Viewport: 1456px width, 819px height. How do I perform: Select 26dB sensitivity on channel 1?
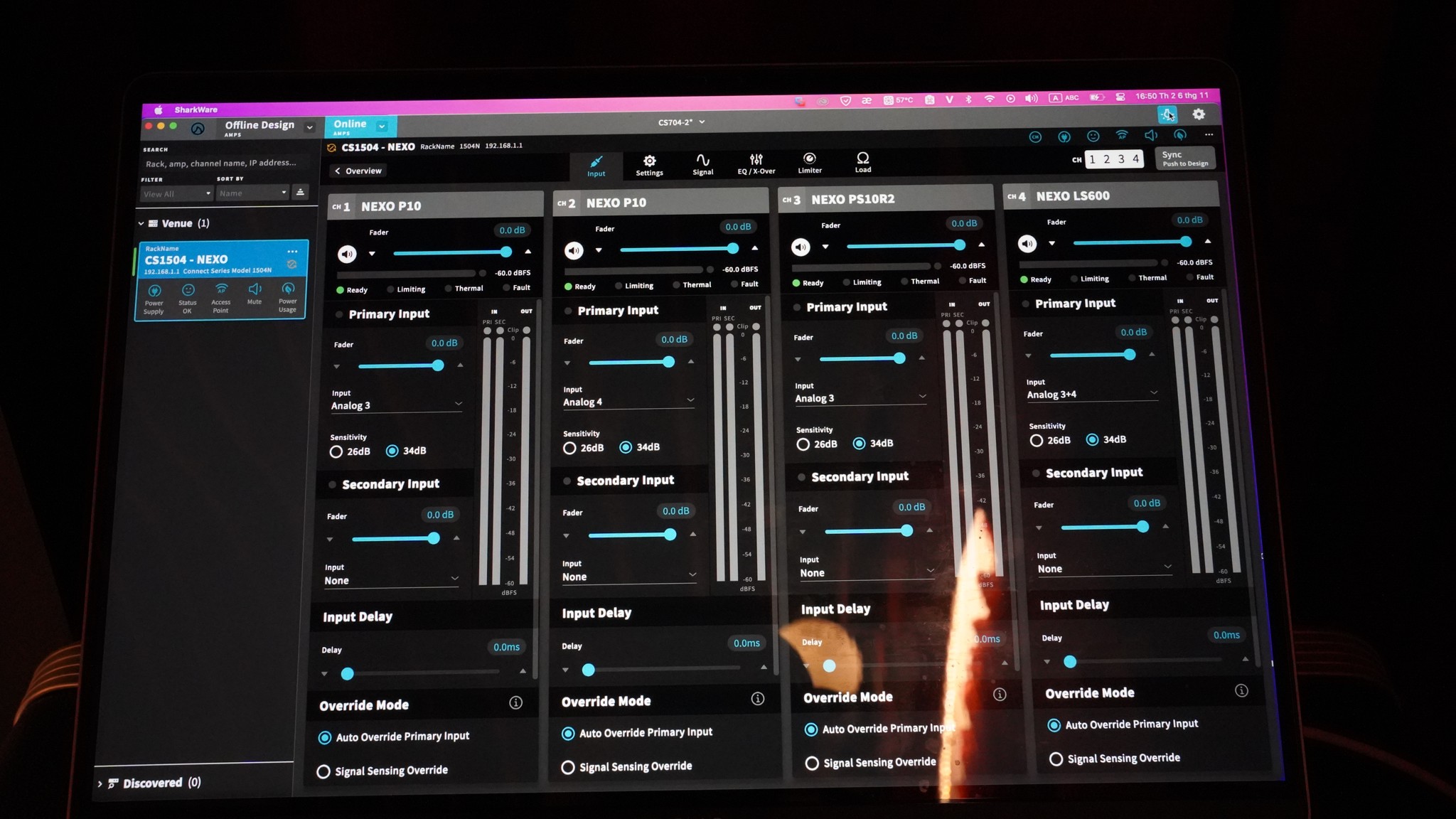[x=336, y=451]
